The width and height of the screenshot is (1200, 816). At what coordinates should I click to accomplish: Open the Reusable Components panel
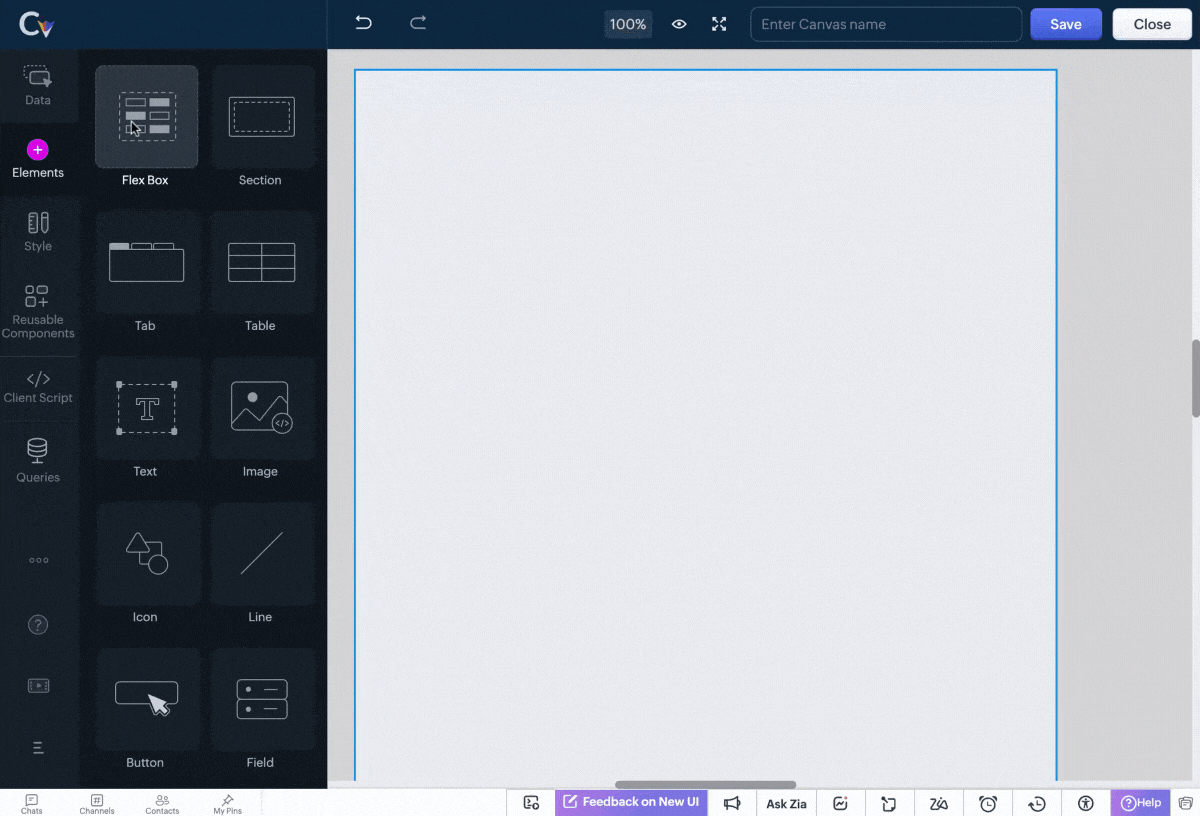[x=38, y=311]
